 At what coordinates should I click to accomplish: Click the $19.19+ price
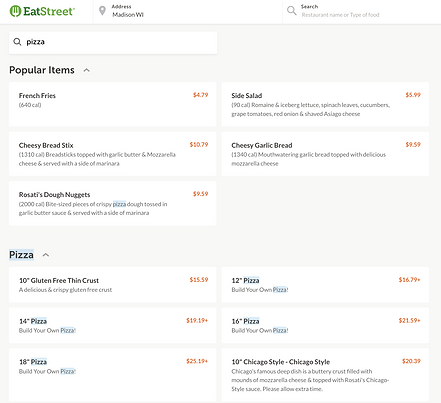[x=197, y=321]
